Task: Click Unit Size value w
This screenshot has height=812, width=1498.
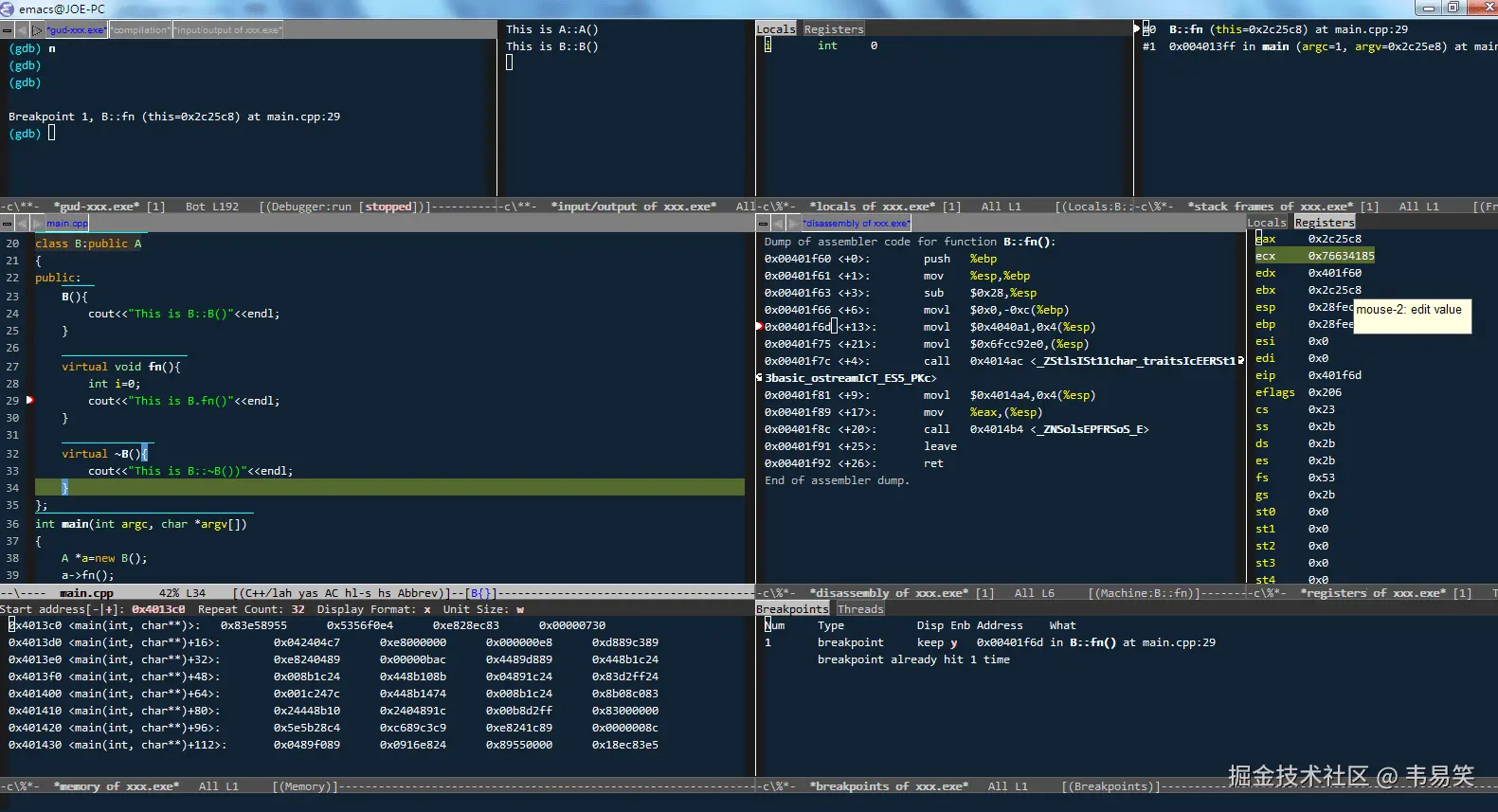Action: click(x=520, y=609)
